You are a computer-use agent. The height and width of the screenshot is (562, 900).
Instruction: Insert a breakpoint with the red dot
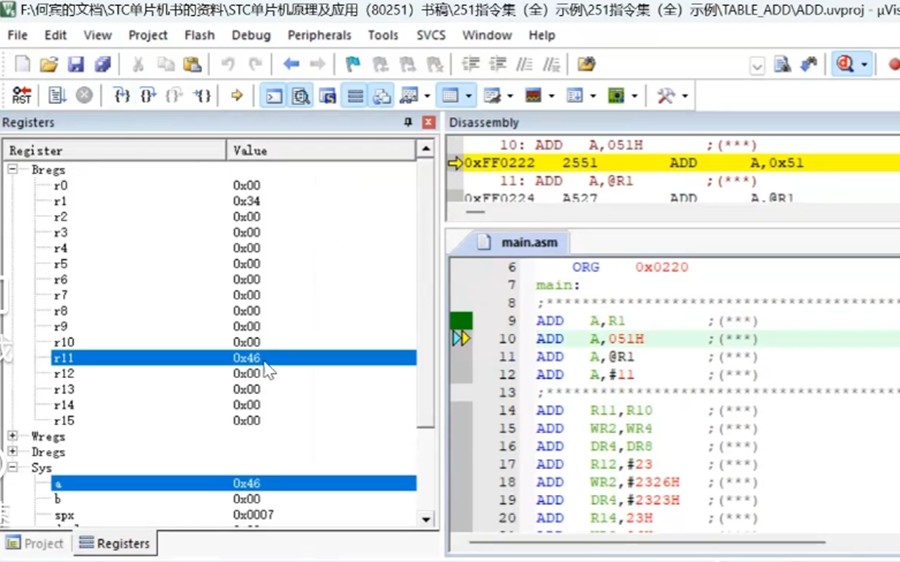[894, 64]
